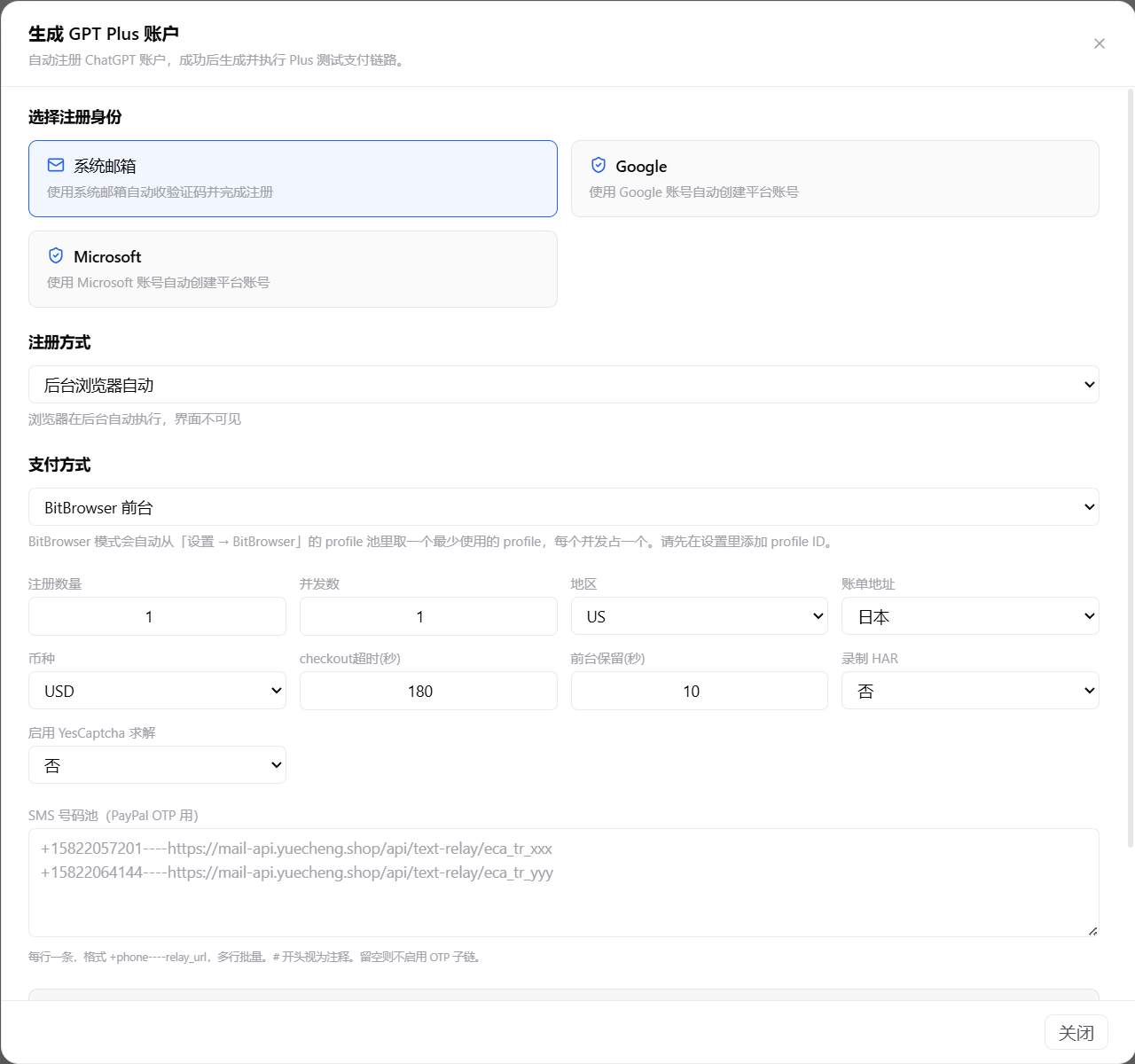This screenshot has height=1064, width=1135.
Task: Click the 关闭 button
Action: tap(1076, 1033)
